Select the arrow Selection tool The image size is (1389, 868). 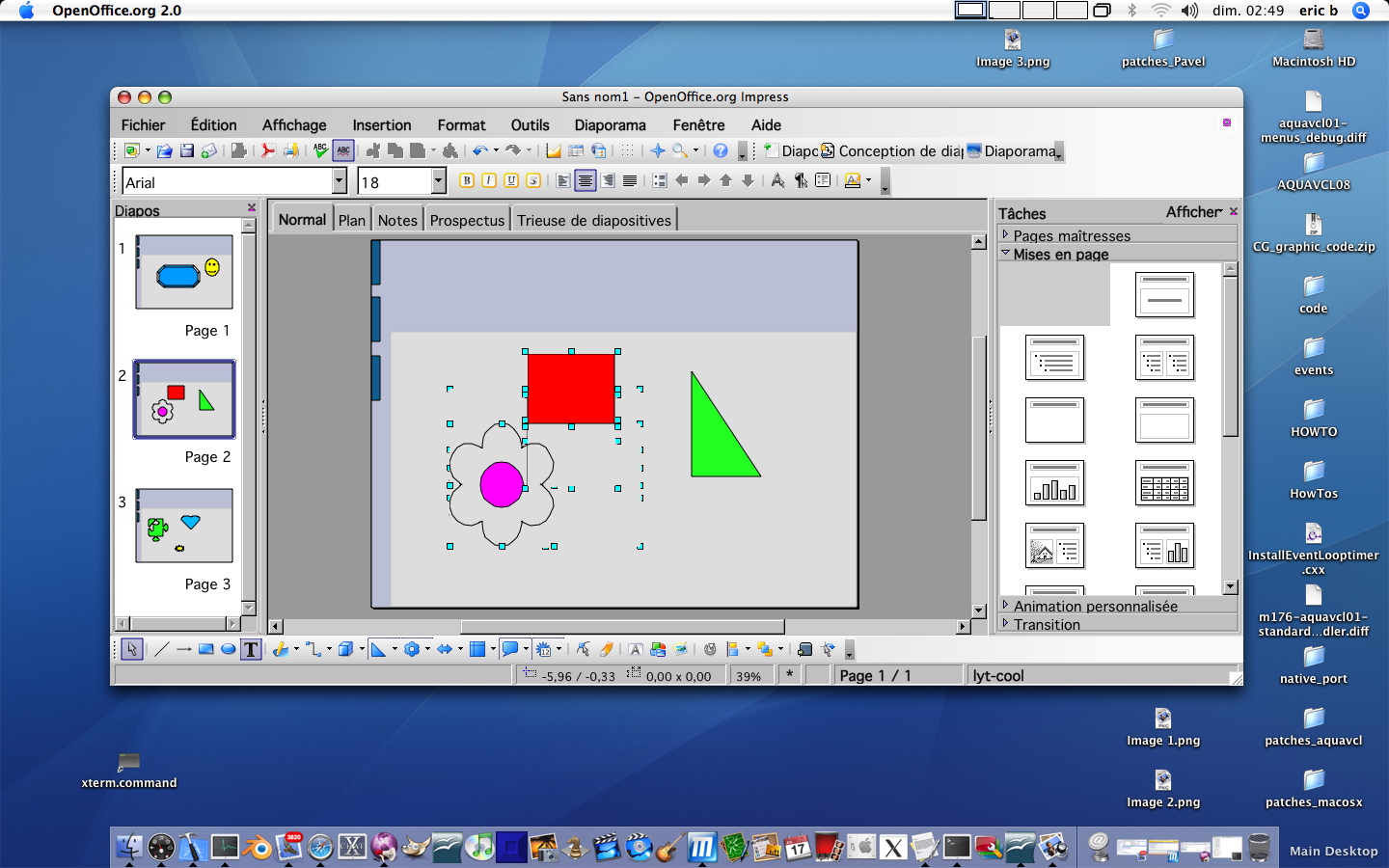click(x=132, y=649)
